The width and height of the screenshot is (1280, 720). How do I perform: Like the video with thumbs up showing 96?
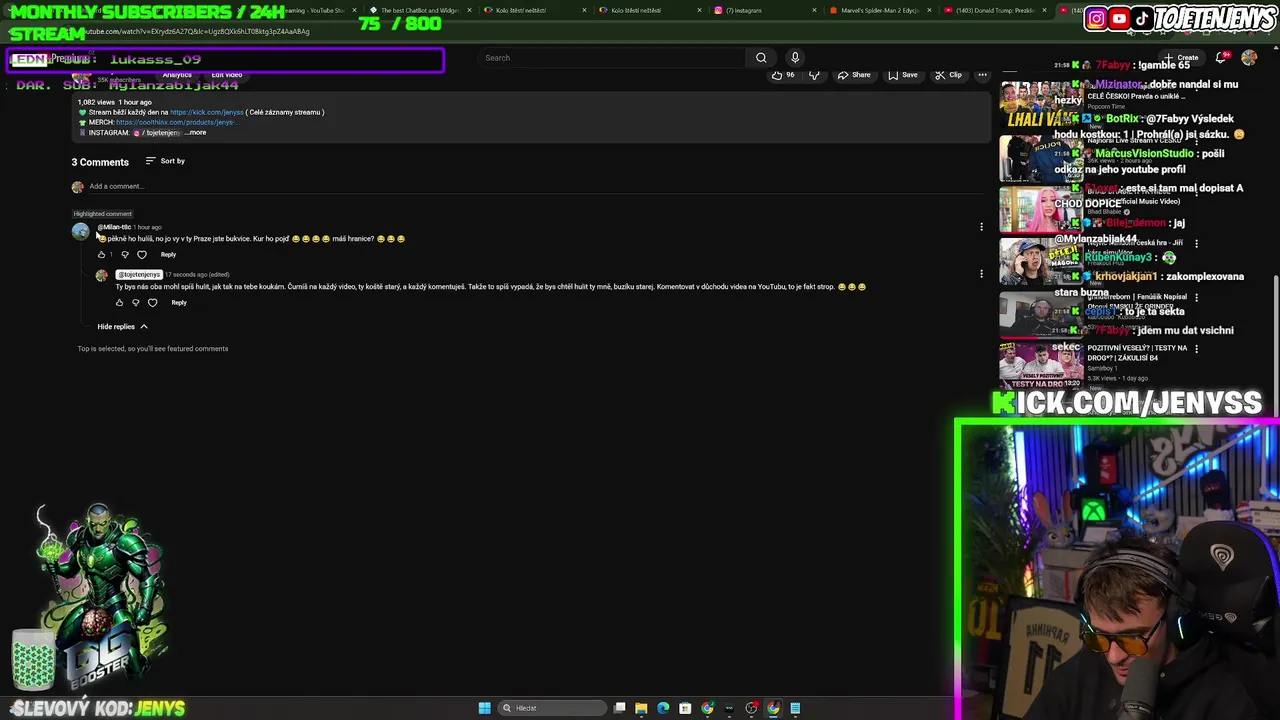coord(783,75)
